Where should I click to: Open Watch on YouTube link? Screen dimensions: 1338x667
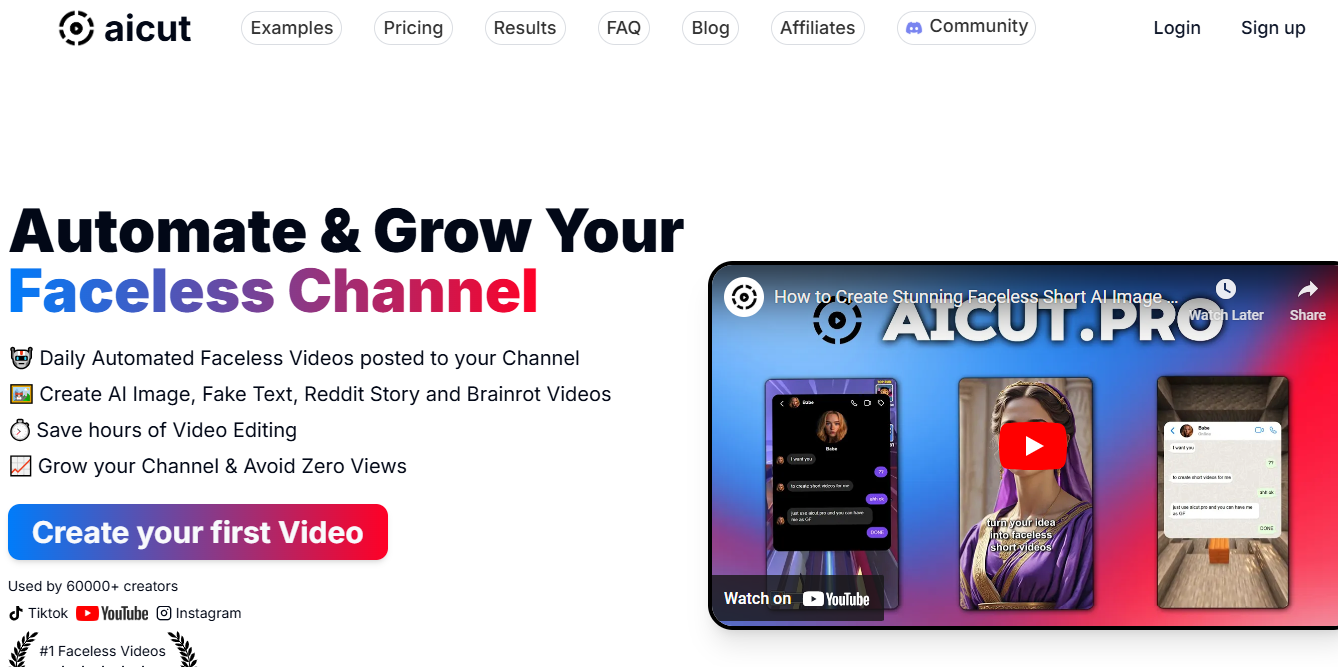click(797, 598)
